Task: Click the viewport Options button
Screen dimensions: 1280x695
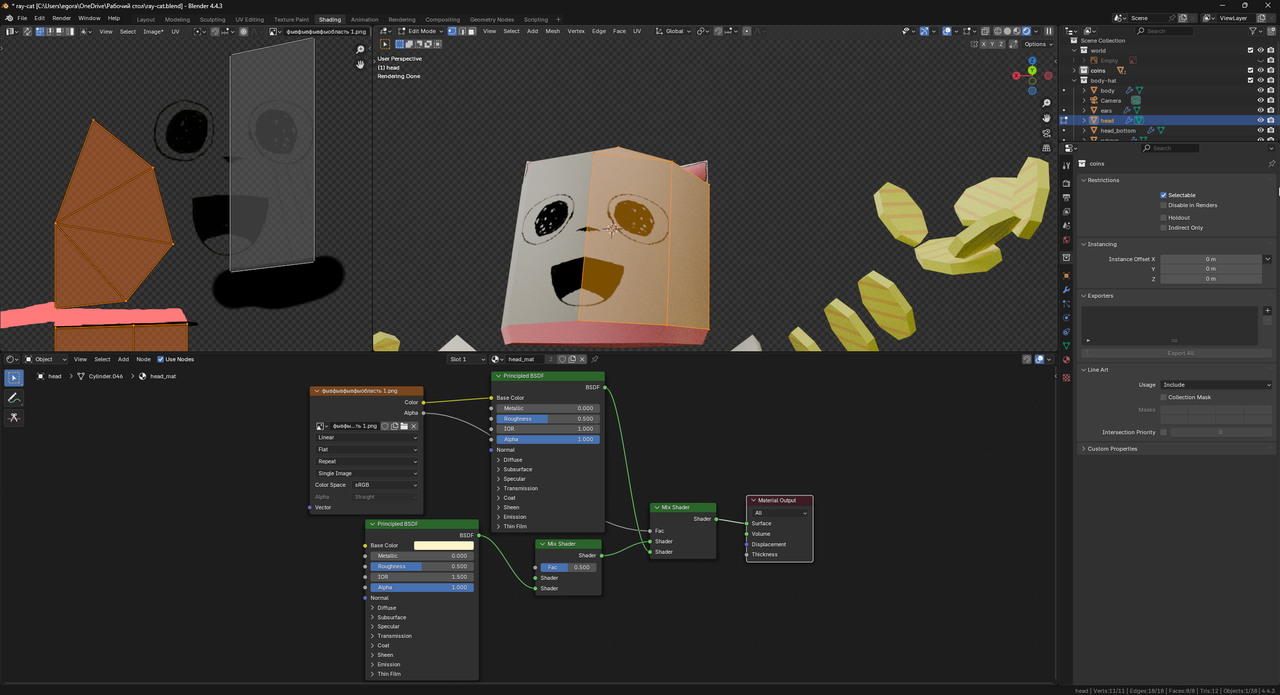Action: [x=1038, y=44]
